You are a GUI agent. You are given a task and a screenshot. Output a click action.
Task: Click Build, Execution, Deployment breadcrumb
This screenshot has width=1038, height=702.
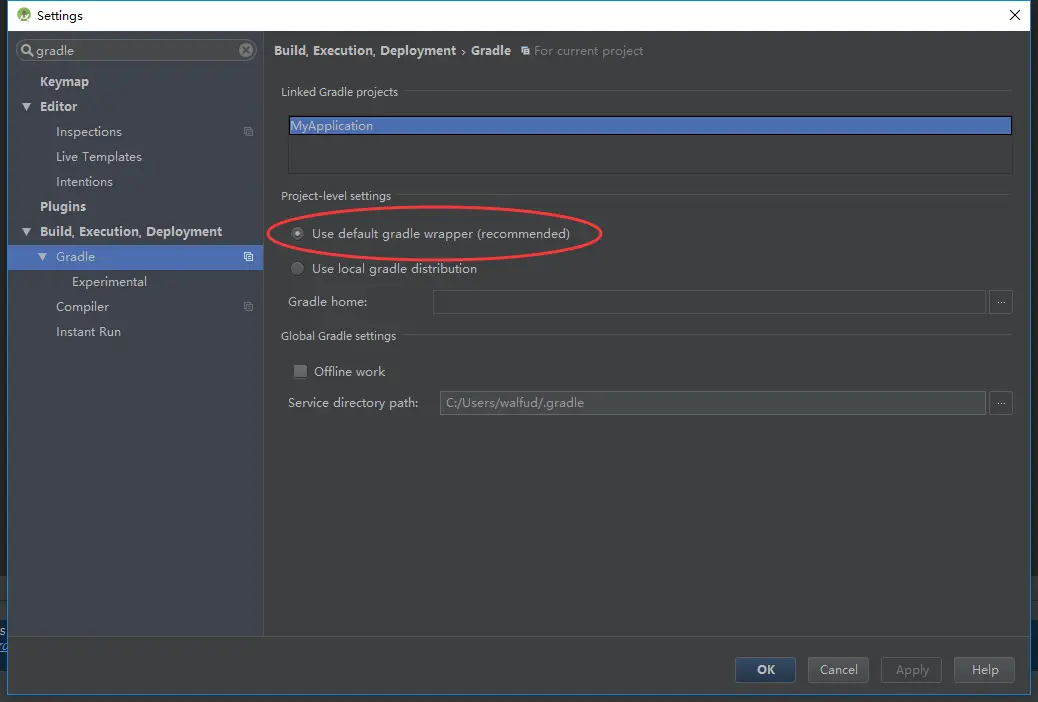coord(365,51)
